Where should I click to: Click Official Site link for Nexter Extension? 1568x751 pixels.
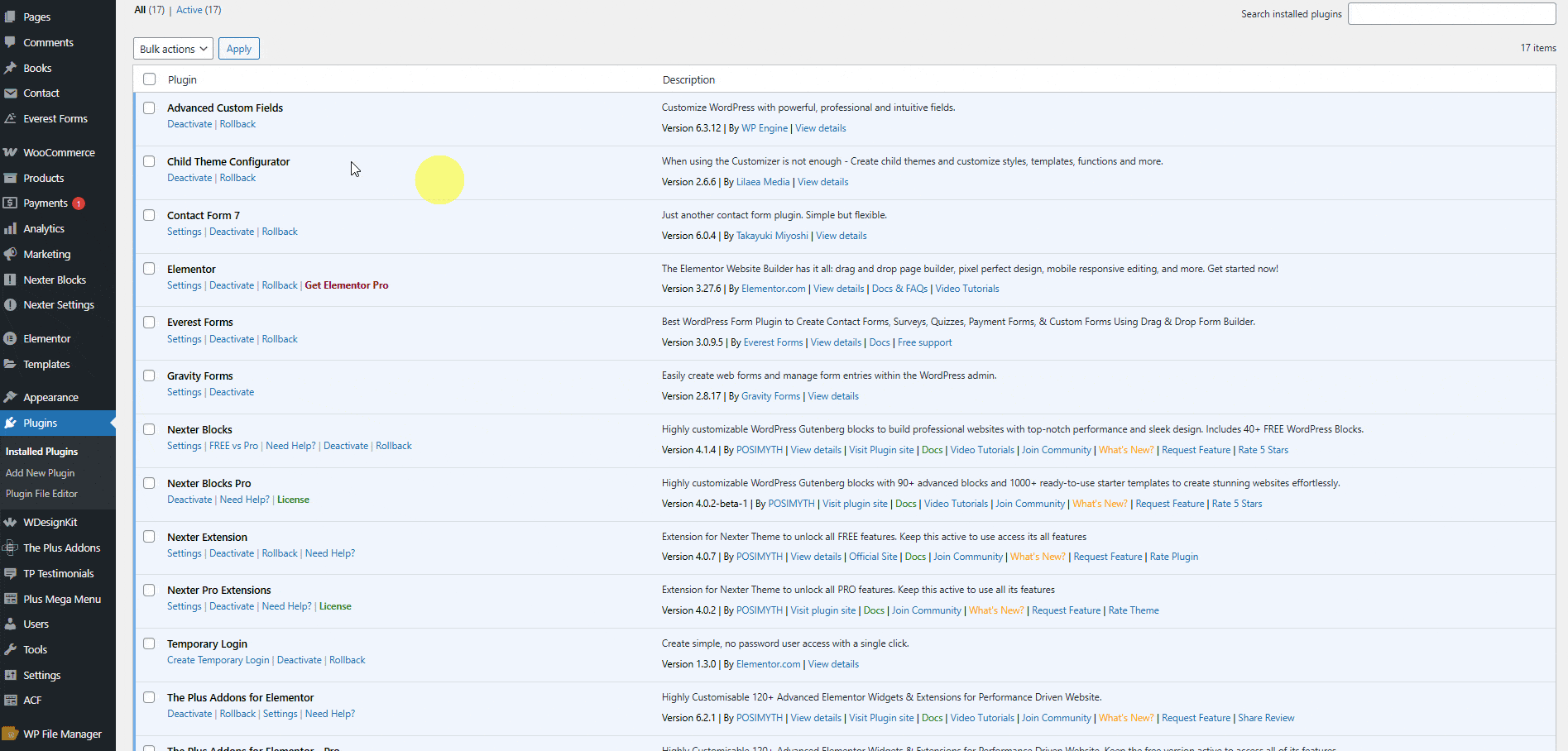click(x=873, y=557)
